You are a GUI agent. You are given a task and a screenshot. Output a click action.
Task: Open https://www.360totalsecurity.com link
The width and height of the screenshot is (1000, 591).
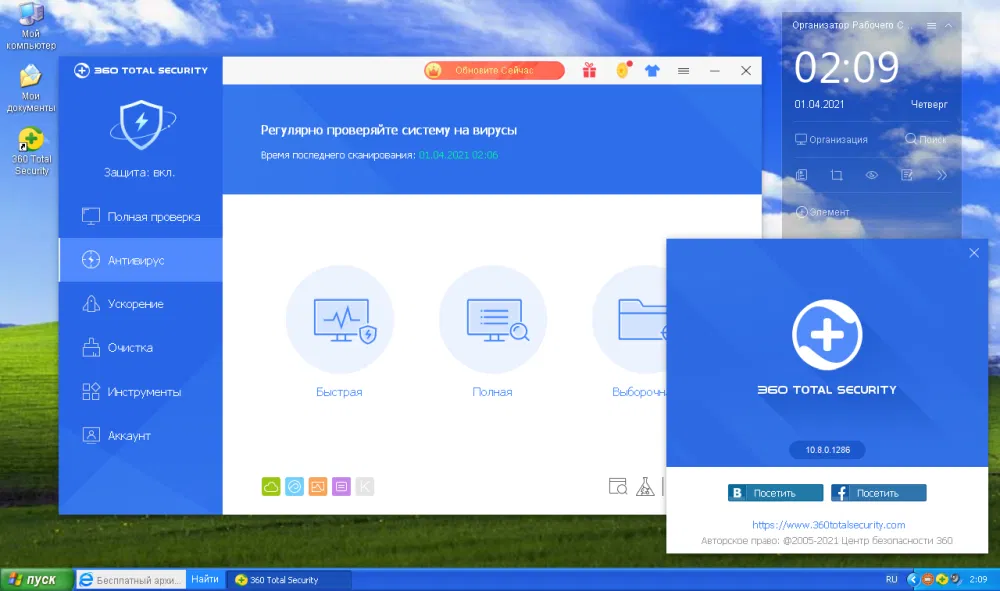coord(828,525)
